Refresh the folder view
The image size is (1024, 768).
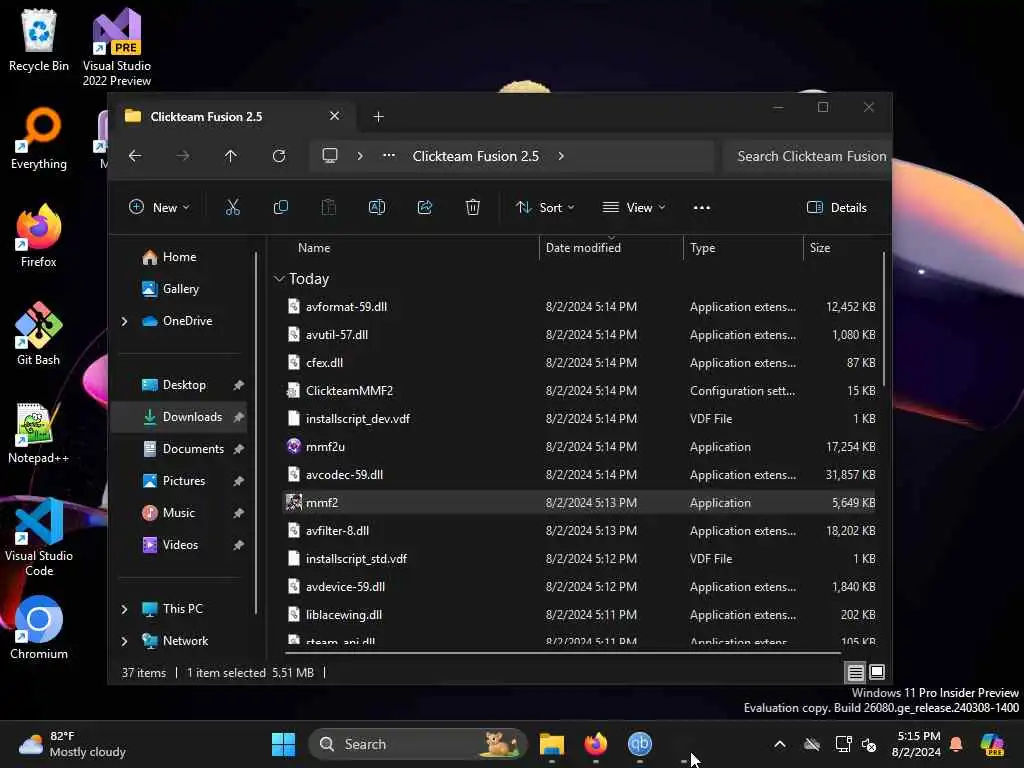(x=279, y=156)
